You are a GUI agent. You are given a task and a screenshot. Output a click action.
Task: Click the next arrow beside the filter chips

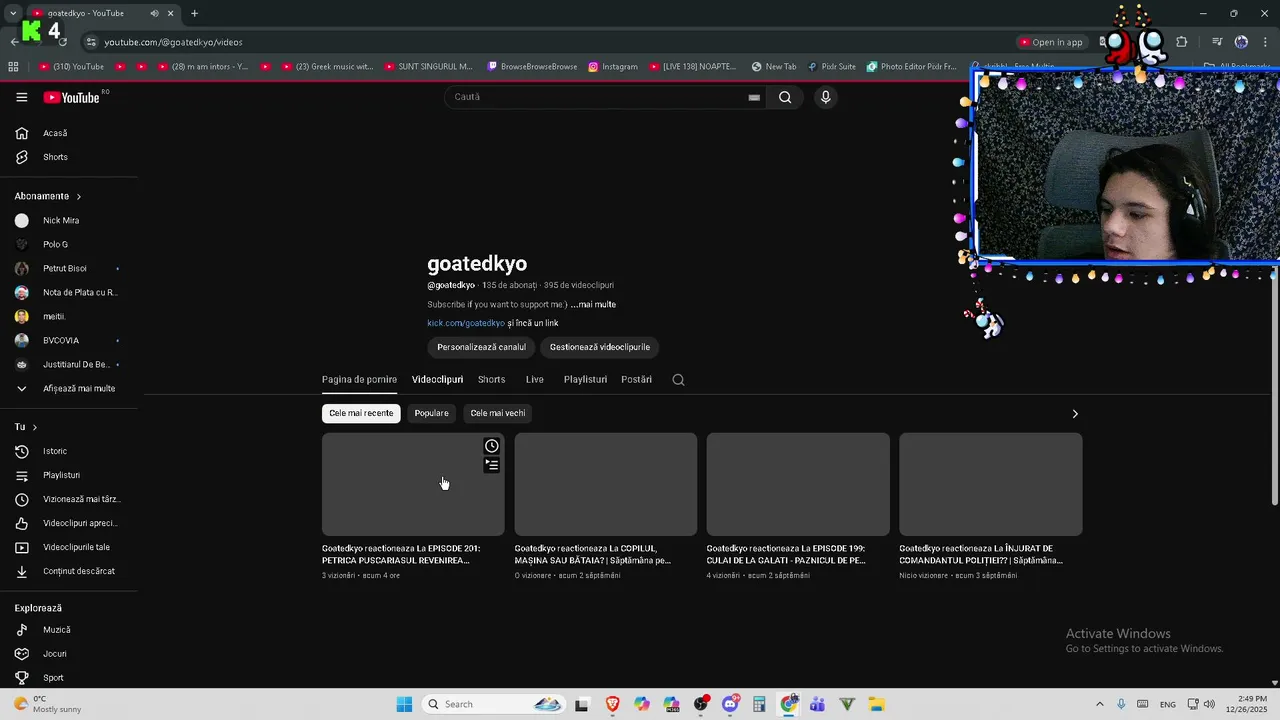(1075, 413)
